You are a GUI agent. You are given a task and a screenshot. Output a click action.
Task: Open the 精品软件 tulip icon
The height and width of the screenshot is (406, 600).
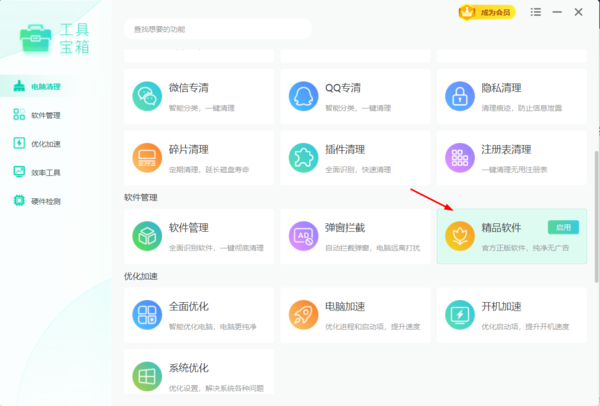click(460, 236)
